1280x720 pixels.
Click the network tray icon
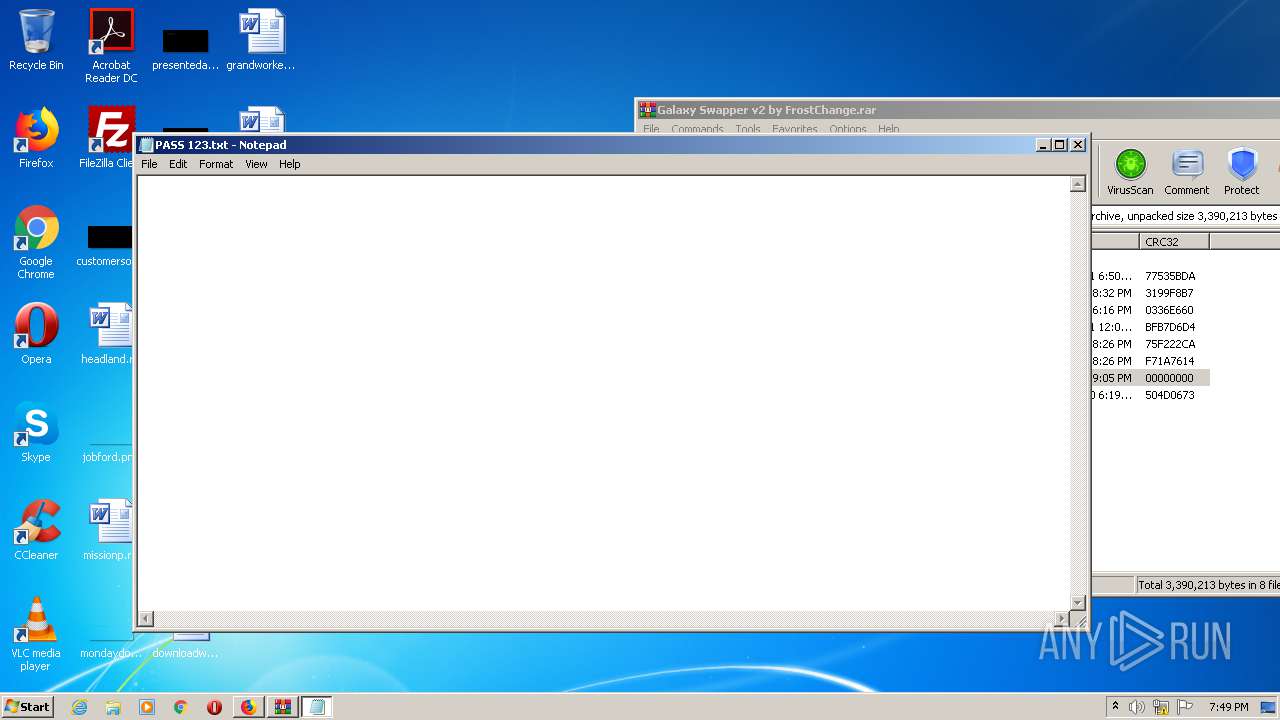pyautogui.click(x=1161, y=707)
